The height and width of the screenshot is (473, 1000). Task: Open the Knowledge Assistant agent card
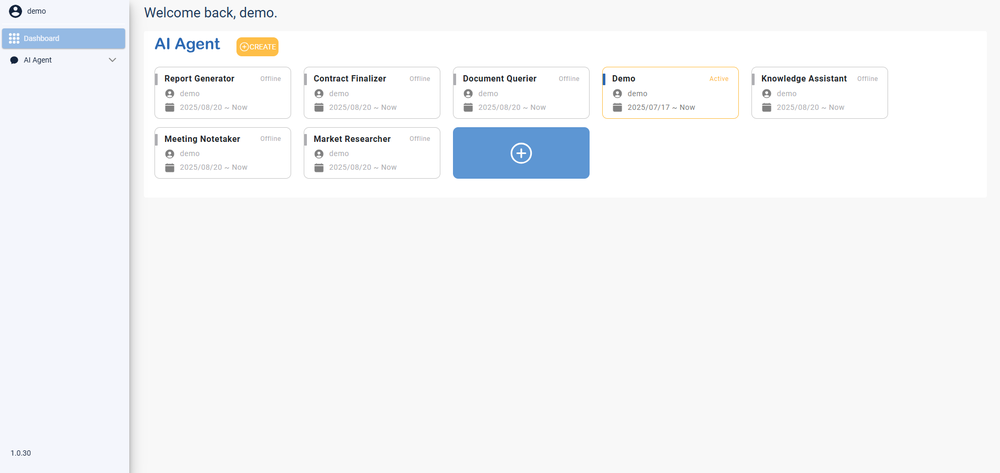click(x=820, y=92)
